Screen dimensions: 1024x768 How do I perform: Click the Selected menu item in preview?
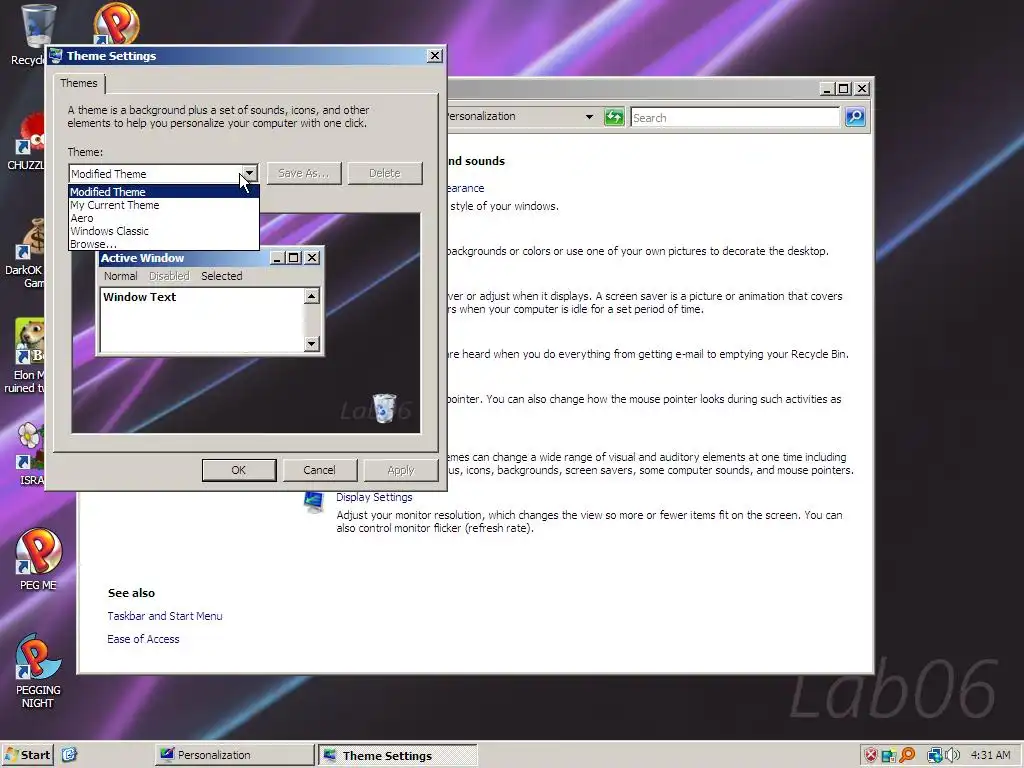(221, 276)
